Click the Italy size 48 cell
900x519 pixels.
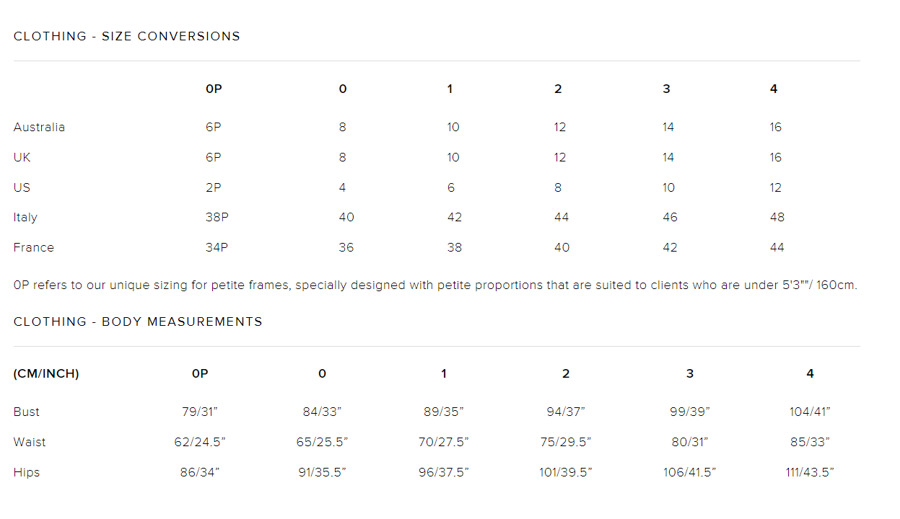(778, 217)
